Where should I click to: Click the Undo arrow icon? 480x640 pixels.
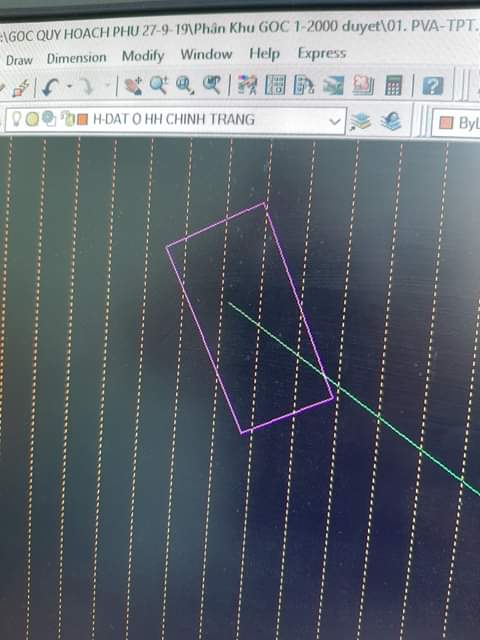click(x=50, y=87)
